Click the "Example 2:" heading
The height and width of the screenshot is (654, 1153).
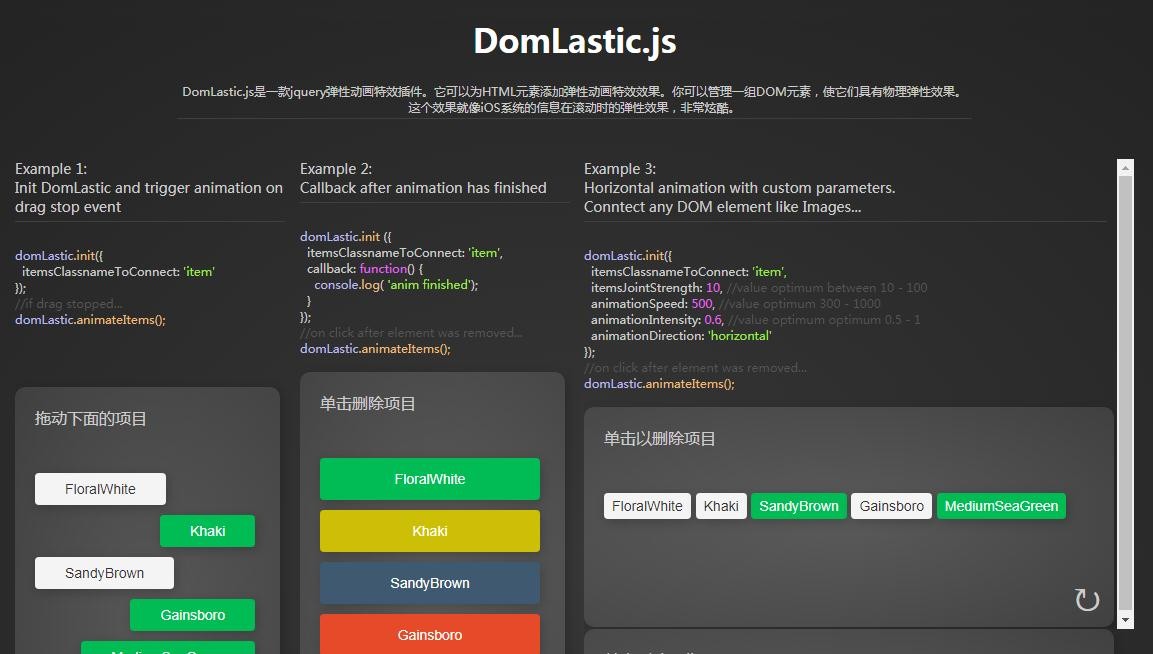click(x=336, y=168)
